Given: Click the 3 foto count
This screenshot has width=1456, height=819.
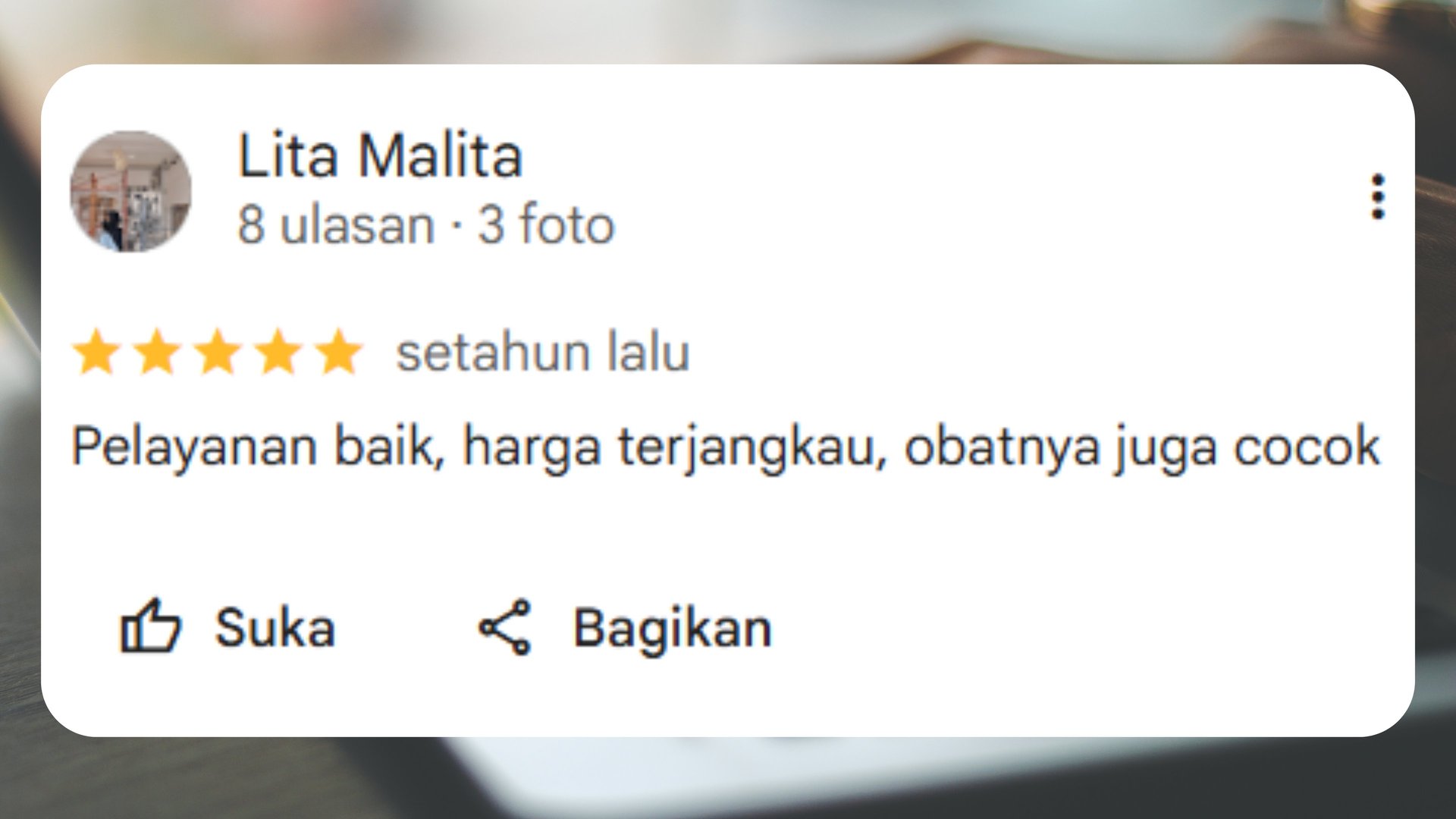Looking at the screenshot, I should tap(546, 224).
